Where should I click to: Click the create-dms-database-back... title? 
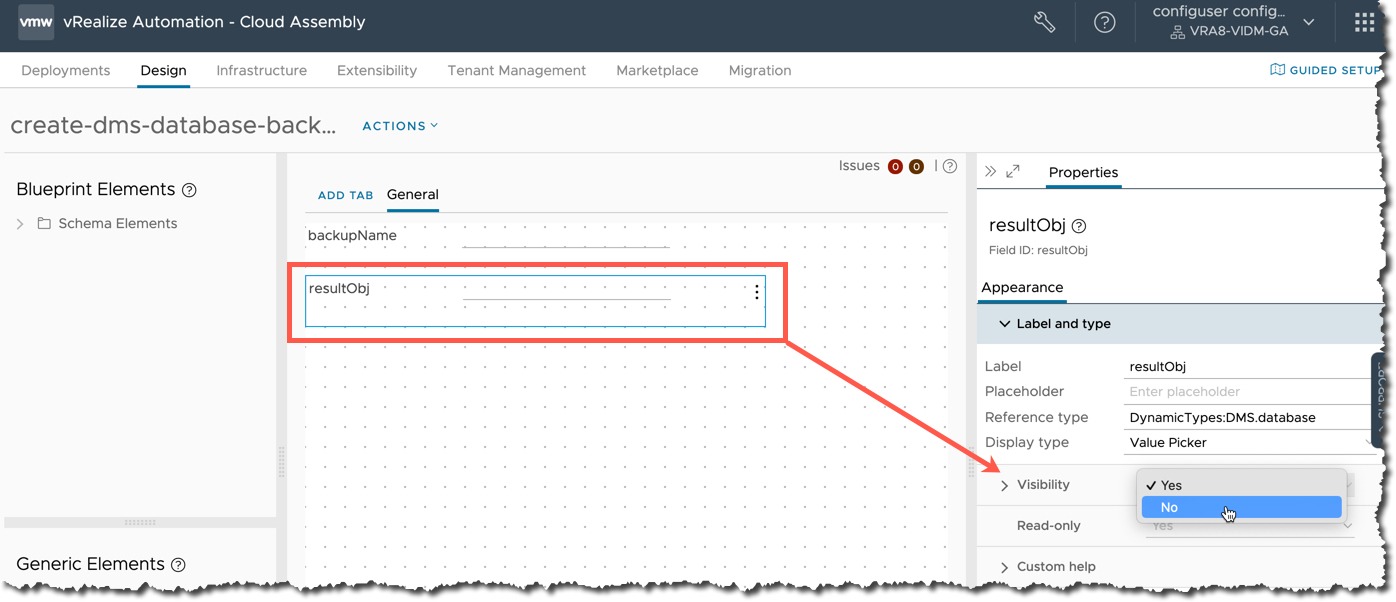pyautogui.click(x=173, y=126)
